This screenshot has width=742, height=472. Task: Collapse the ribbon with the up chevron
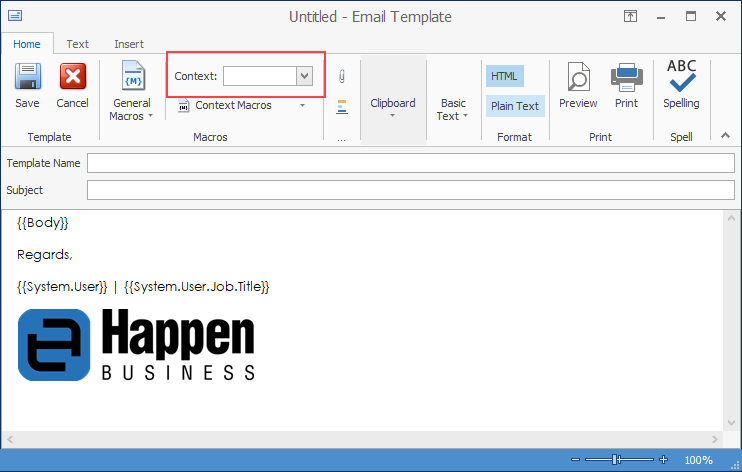pos(725,135)
